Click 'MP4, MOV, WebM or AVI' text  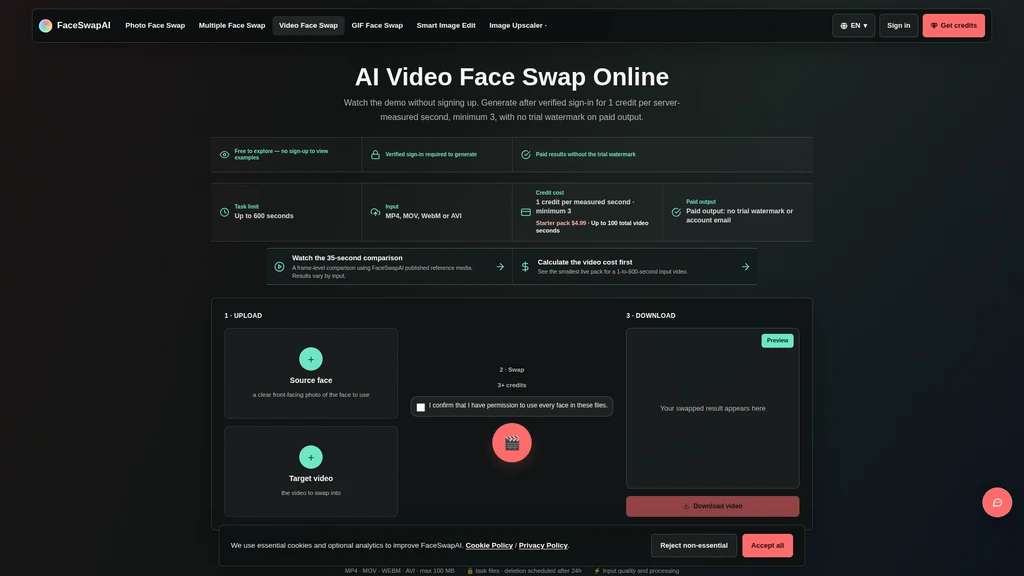423,216
